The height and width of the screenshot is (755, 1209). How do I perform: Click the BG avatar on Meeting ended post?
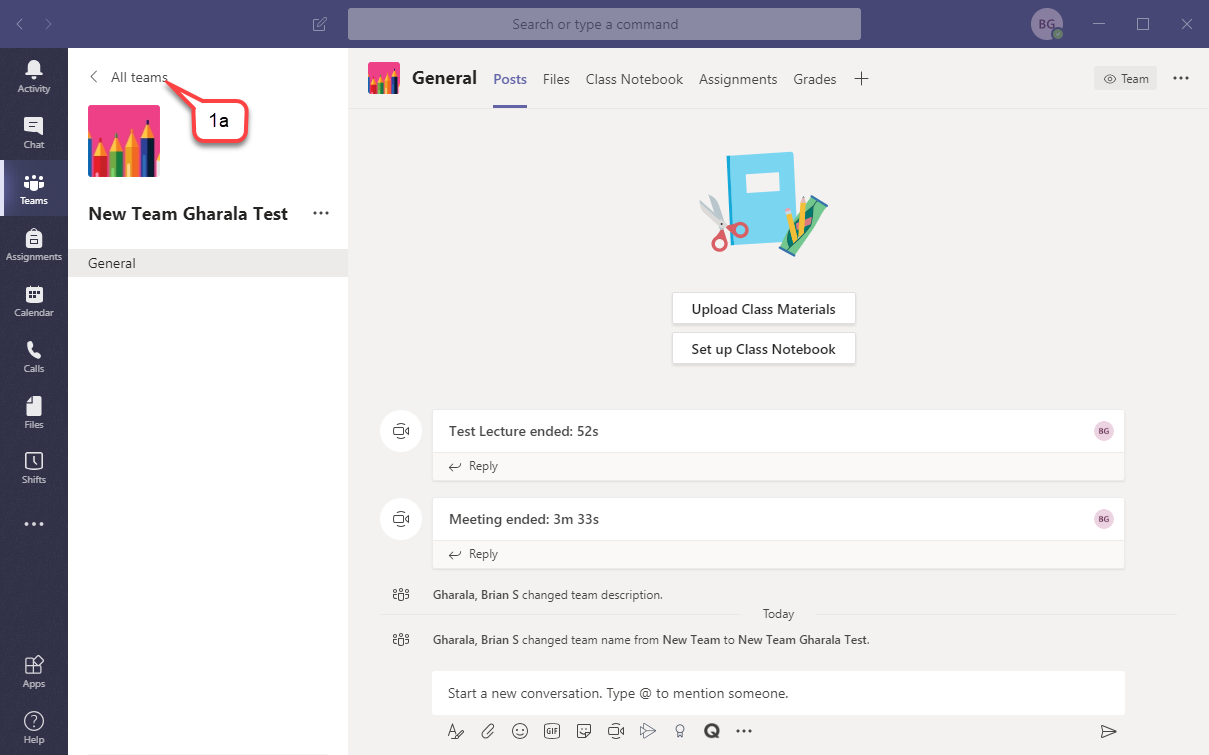[1104, 519]
